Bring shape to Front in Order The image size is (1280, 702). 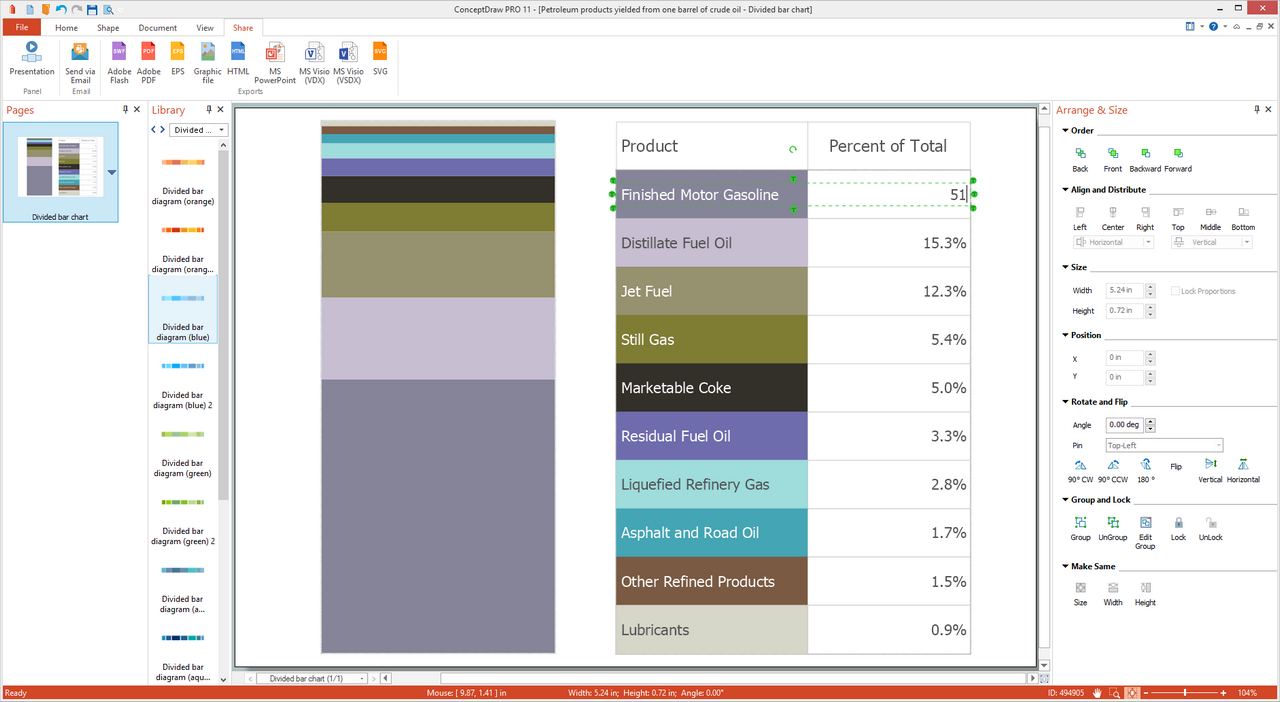point(1113,158)
